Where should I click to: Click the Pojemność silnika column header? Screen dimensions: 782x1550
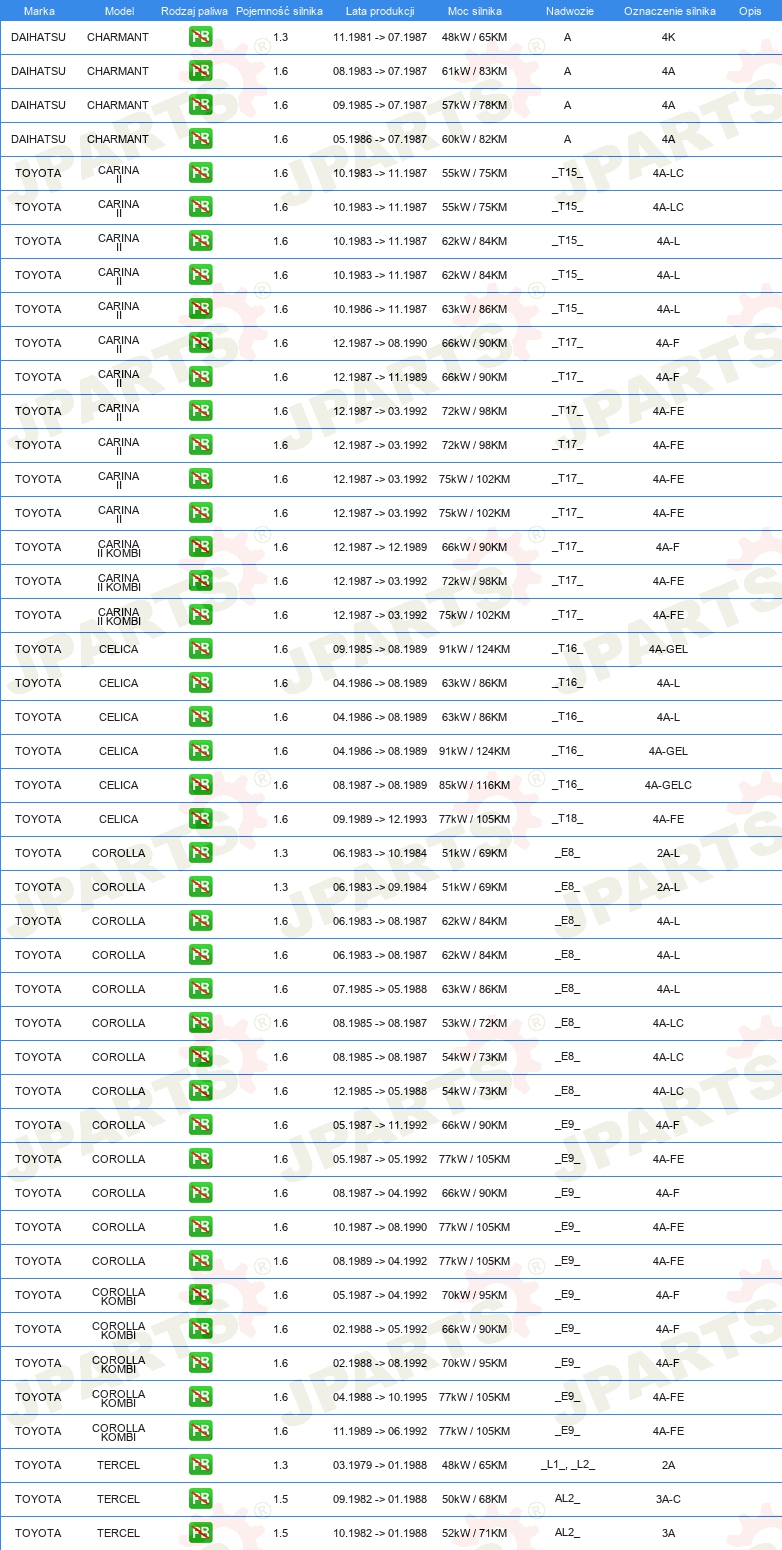[x=279, y=11]
